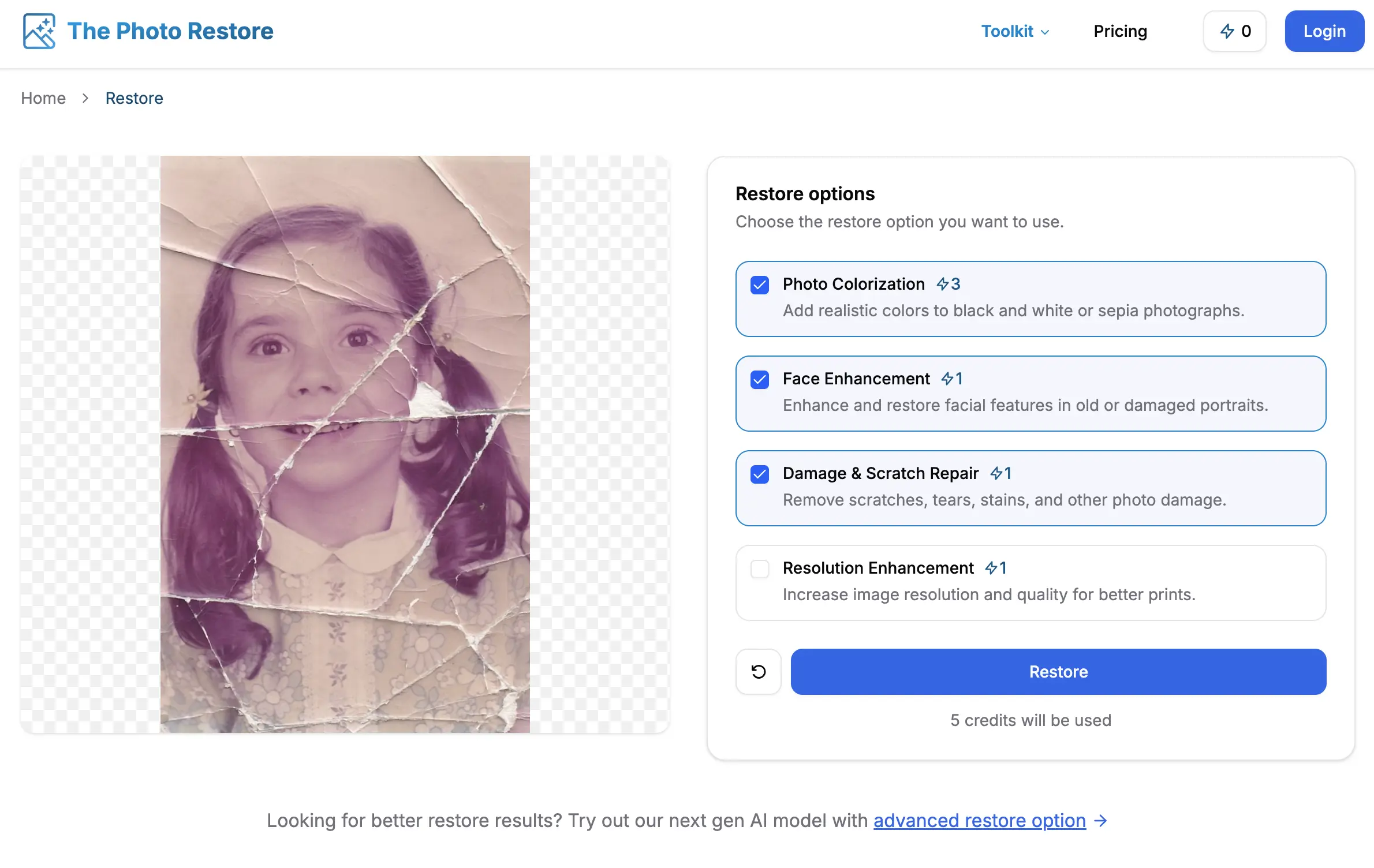The width and height of the screenshot is (1374, 868).
Task: Enable the Resolution Enhancement checkbox
Action: (760, 568)
